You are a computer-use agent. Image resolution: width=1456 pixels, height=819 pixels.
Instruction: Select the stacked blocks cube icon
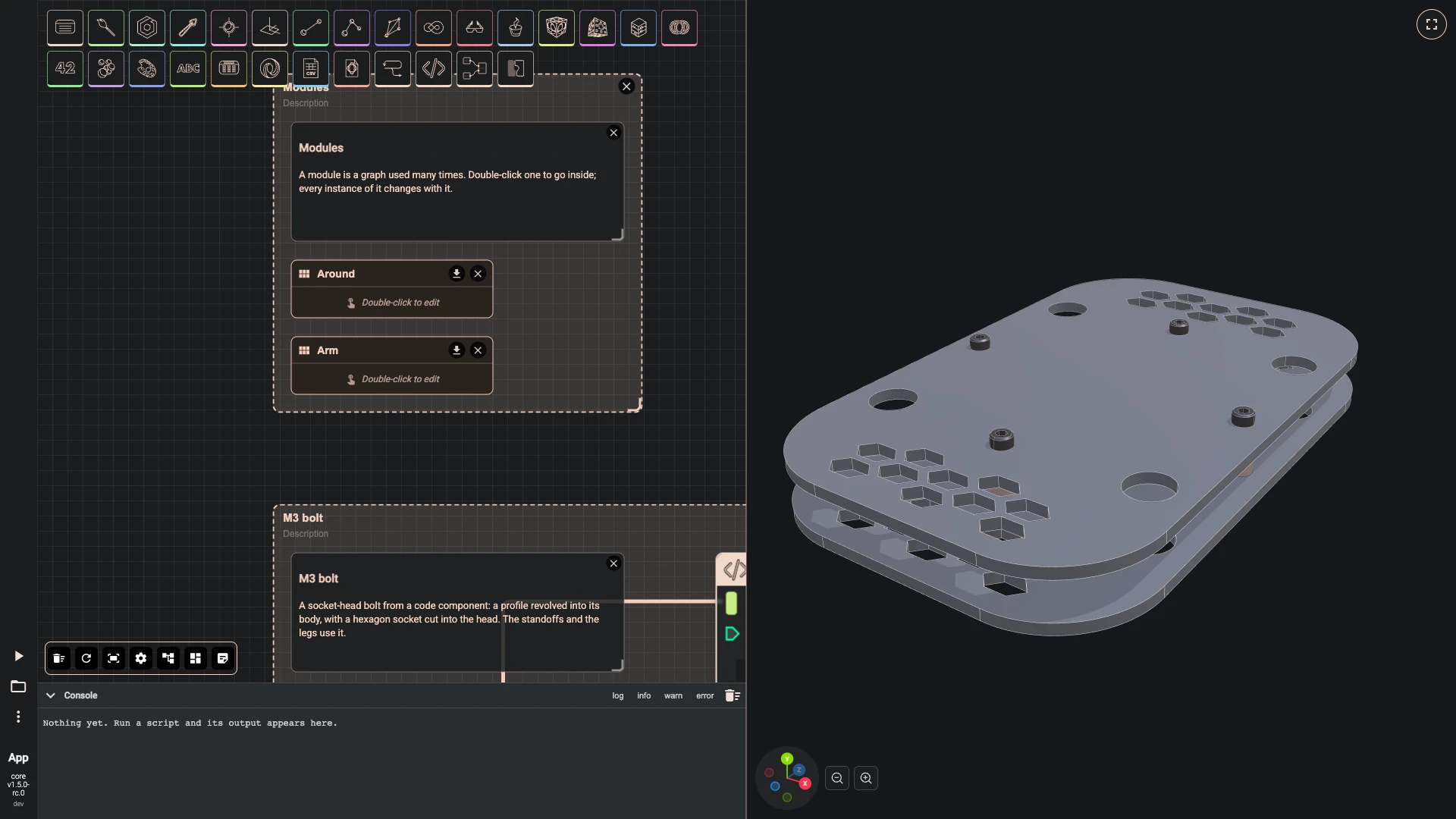point(639,28)
